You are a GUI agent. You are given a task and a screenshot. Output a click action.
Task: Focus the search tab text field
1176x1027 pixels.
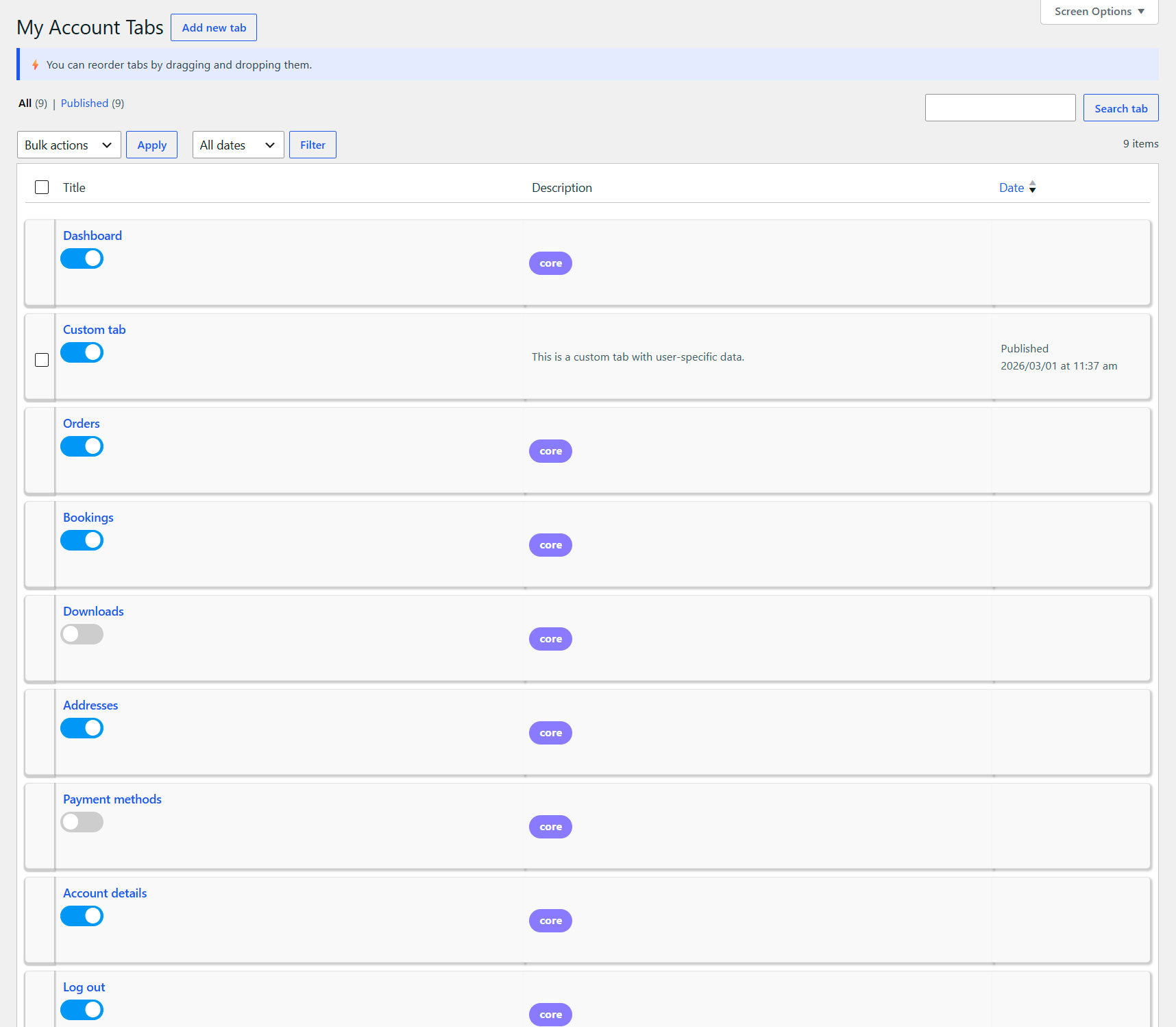1000,108
